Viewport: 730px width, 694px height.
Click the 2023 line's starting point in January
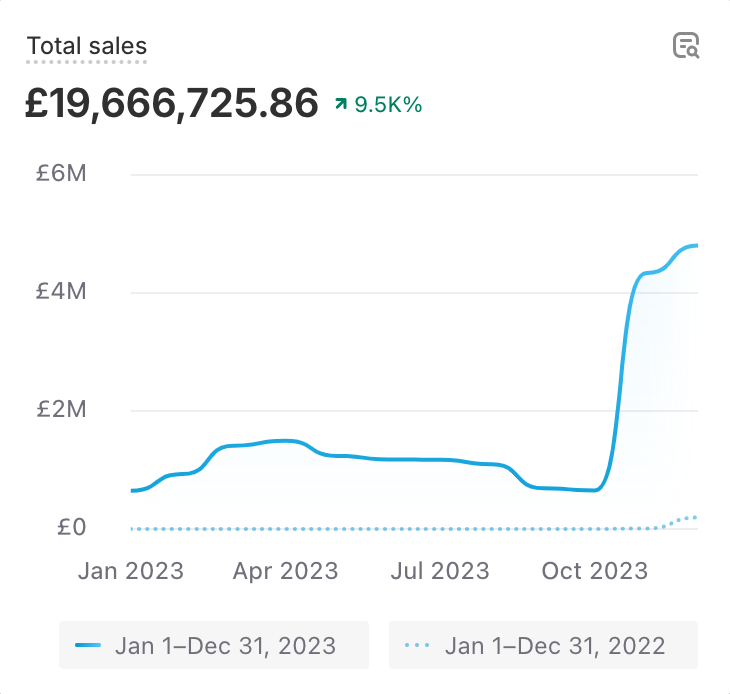(x=133, y=490)
